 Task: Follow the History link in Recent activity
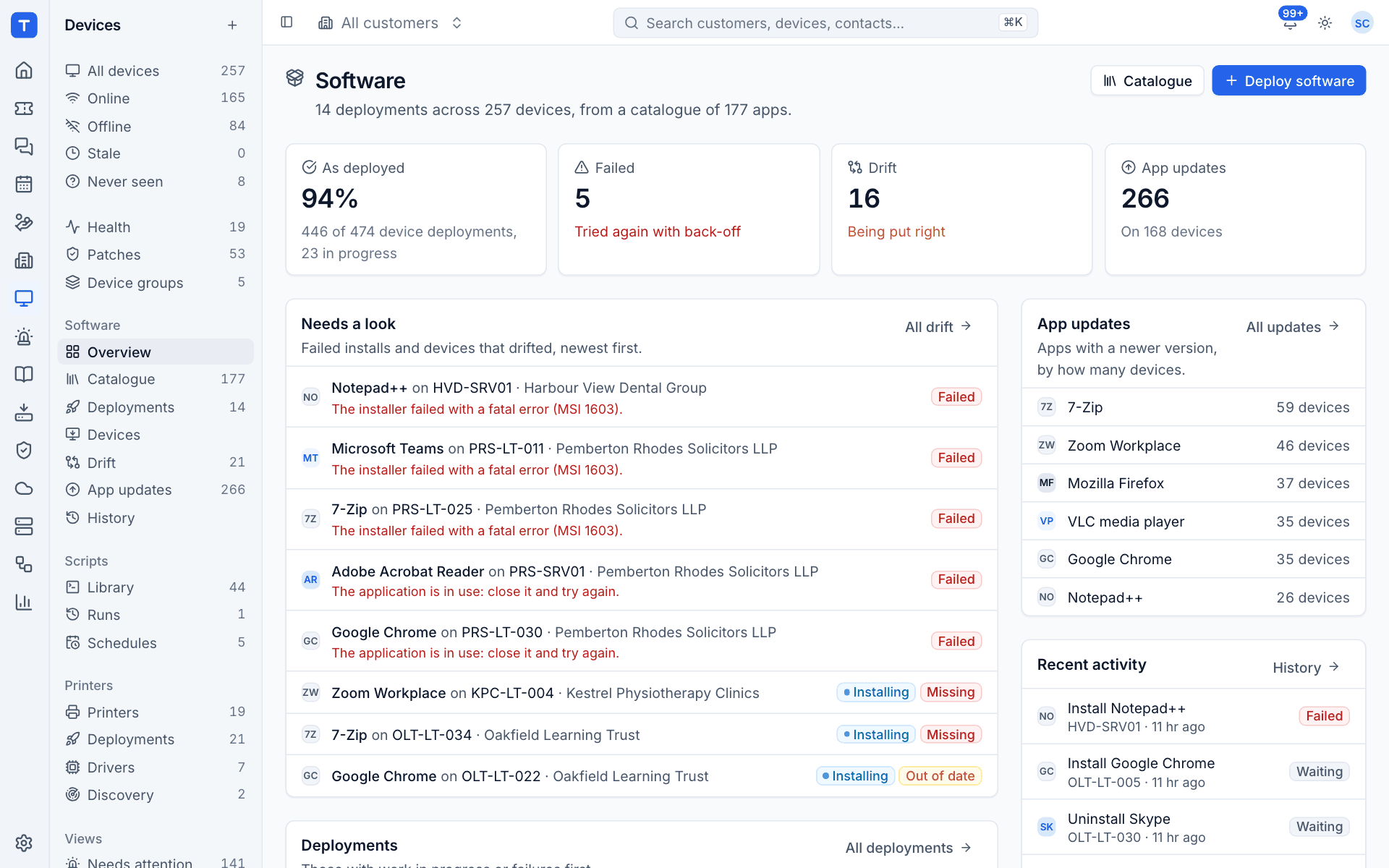coord(1306,668)
